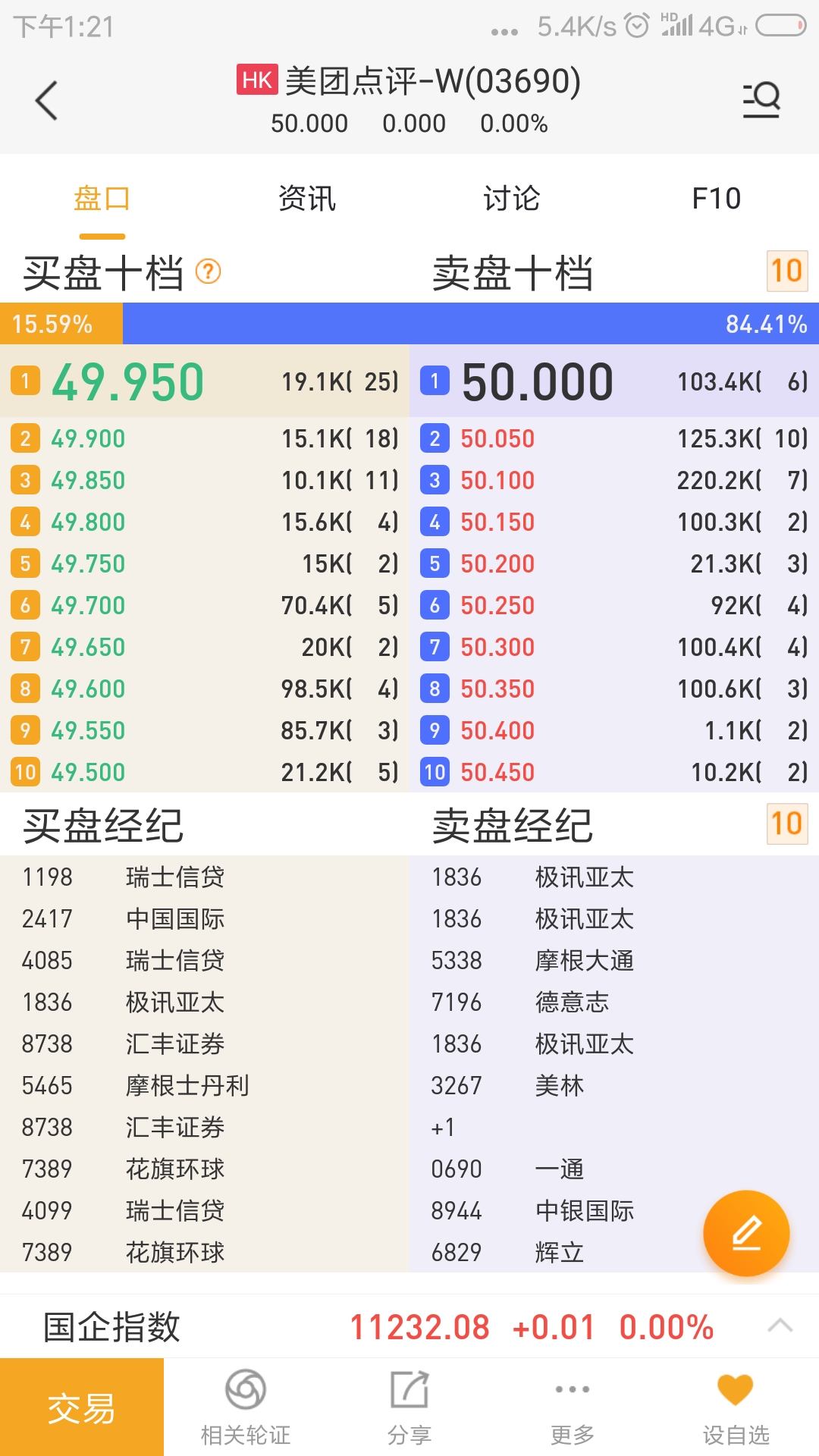
Task: Tap the 买盘经纪 section header
Action: point(103,825)
